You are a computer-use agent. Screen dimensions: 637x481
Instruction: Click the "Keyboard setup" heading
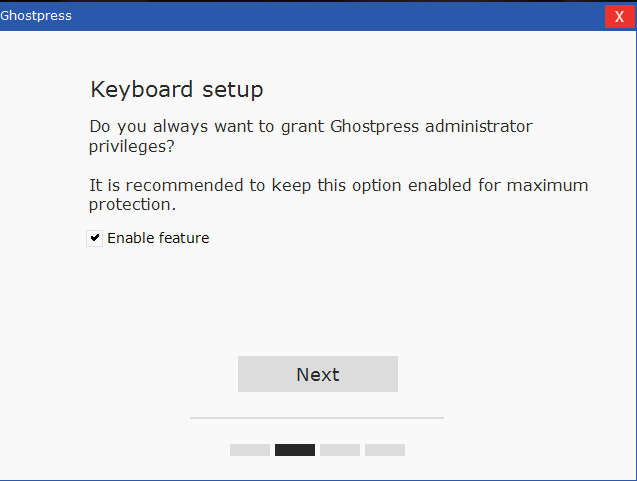tap(177, 90)
